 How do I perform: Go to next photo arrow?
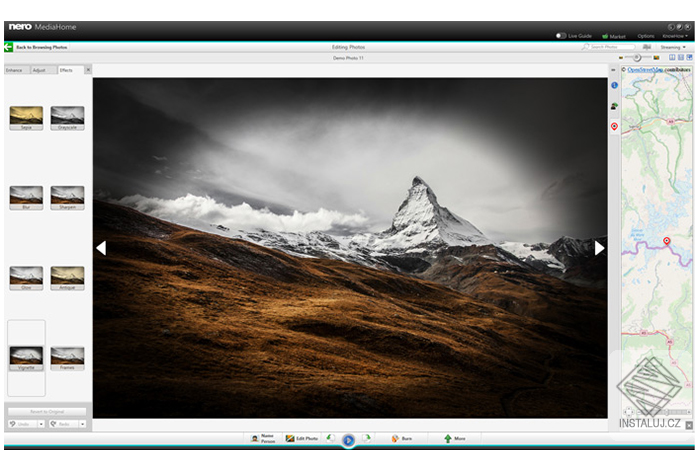599,248
